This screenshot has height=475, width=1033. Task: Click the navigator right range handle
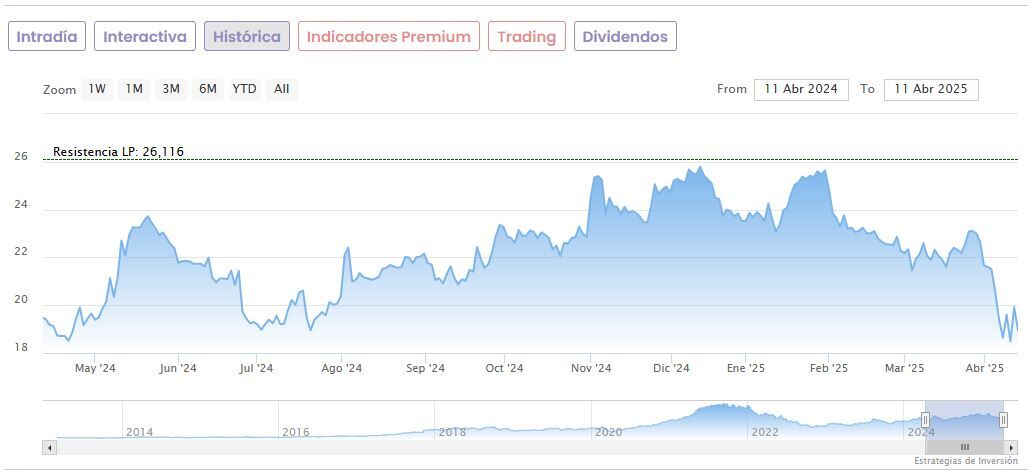[1003, 420]
